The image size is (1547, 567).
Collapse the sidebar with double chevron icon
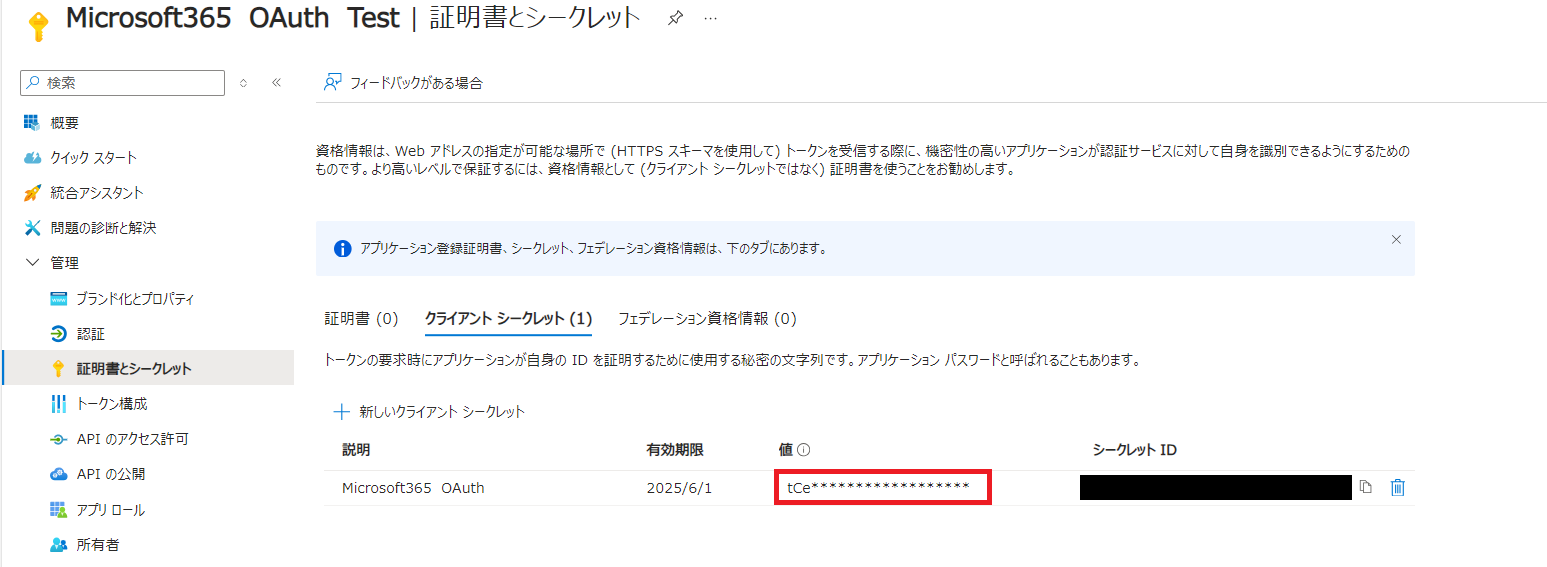277,83
